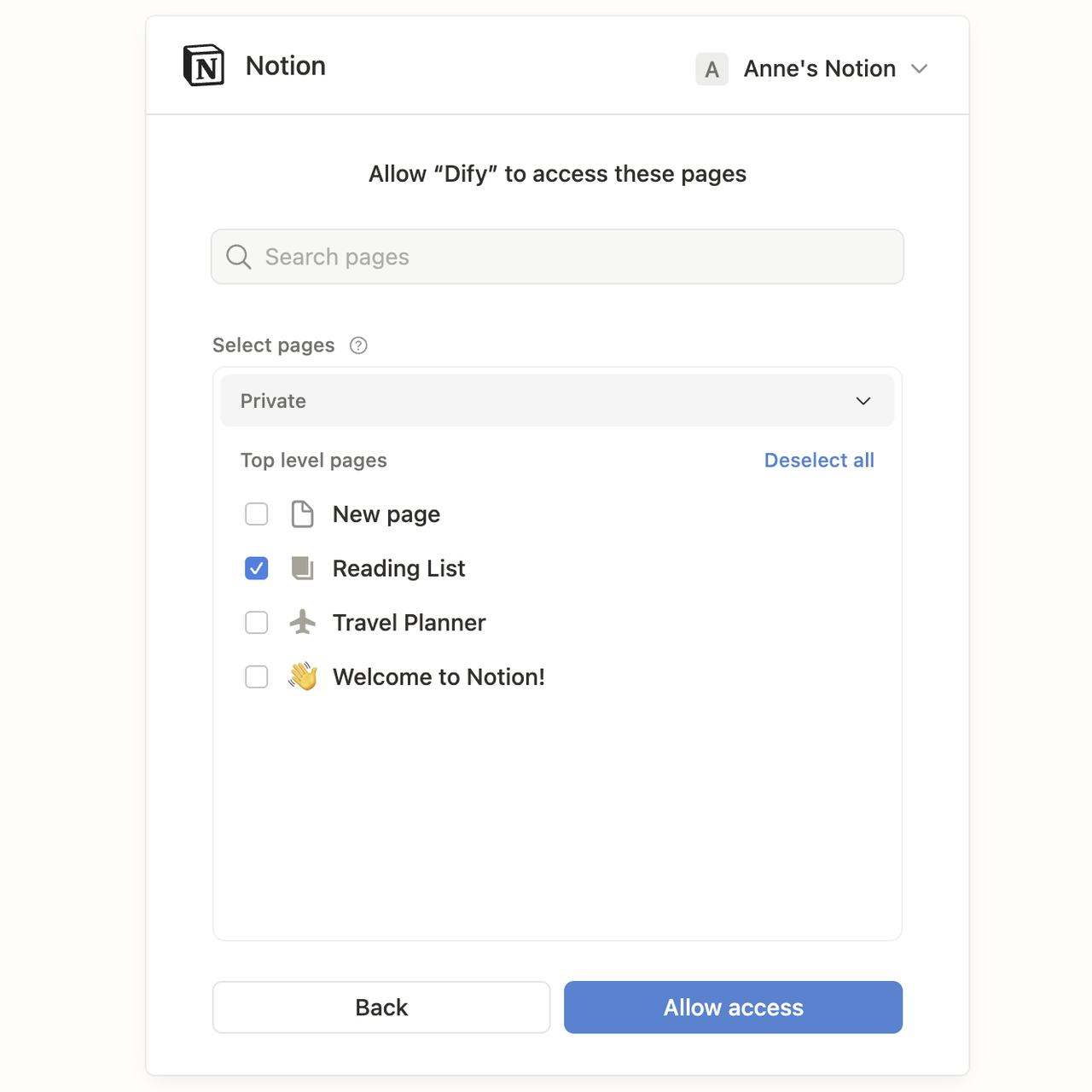1092x1092 pixels.
Task: Click the New page document icon
Action: [302, 514]
